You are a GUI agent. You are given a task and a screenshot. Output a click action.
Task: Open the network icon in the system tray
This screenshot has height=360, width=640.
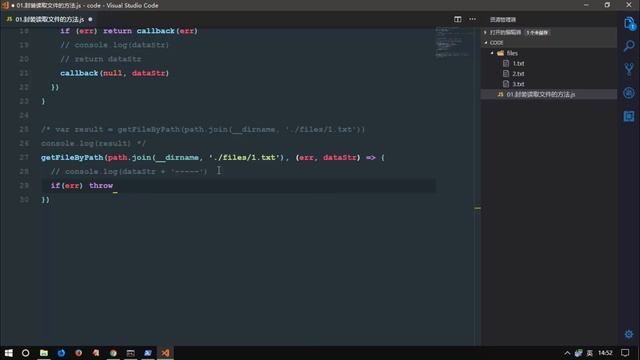click(x=578, y=353)
